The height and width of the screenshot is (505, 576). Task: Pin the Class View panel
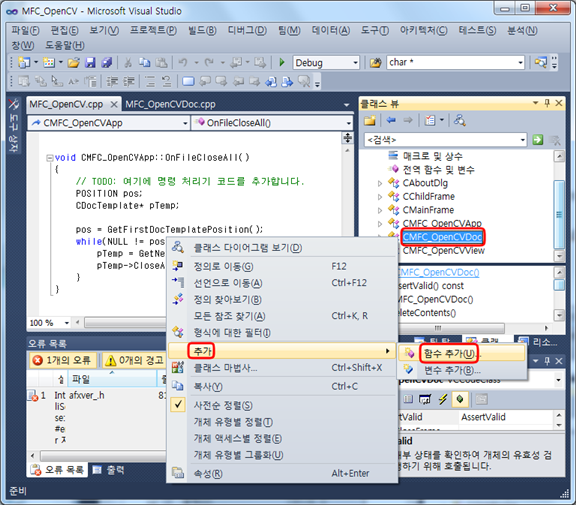click(547, 103)
